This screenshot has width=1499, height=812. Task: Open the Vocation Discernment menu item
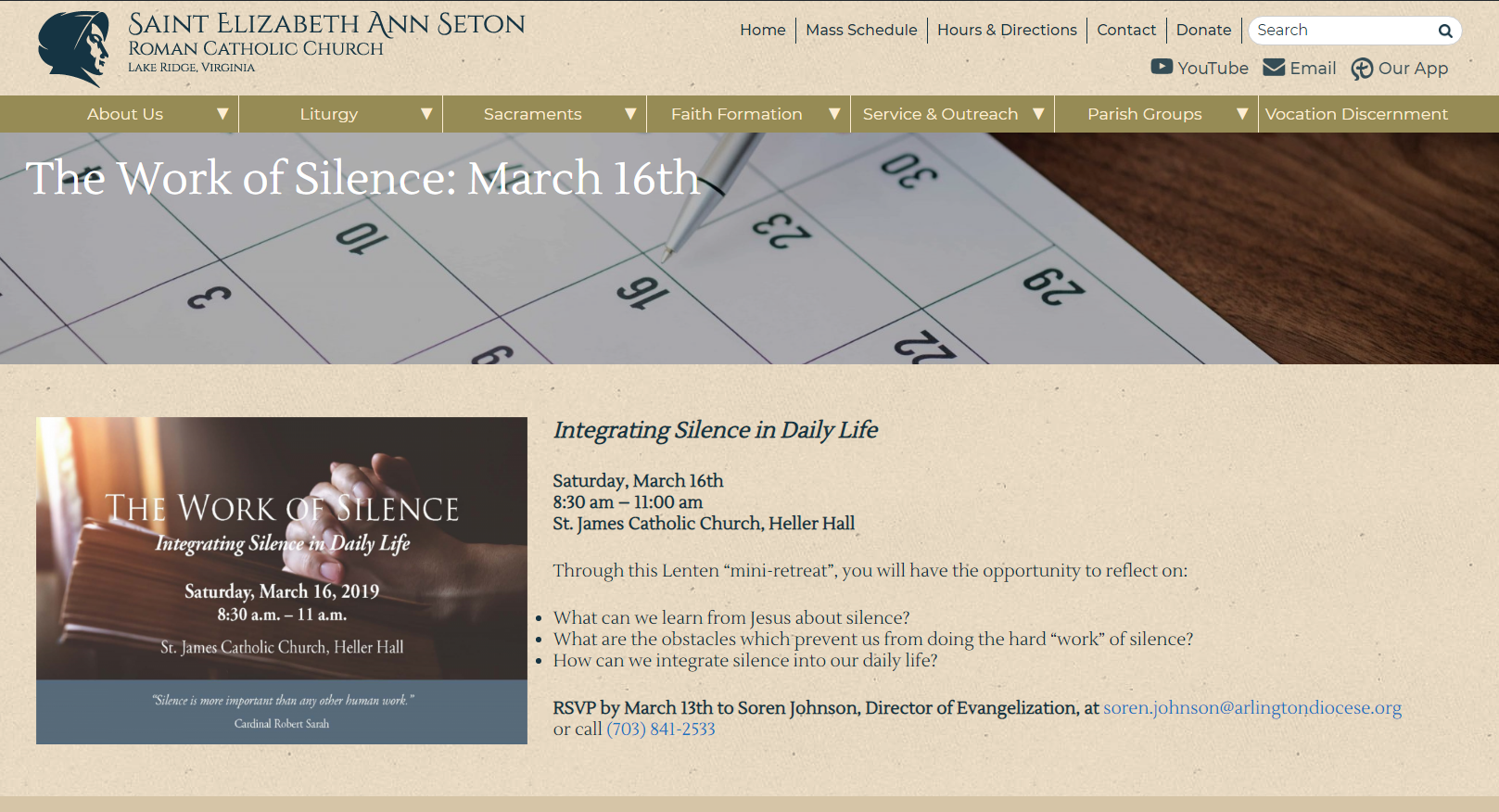[x=1355, y=114]
